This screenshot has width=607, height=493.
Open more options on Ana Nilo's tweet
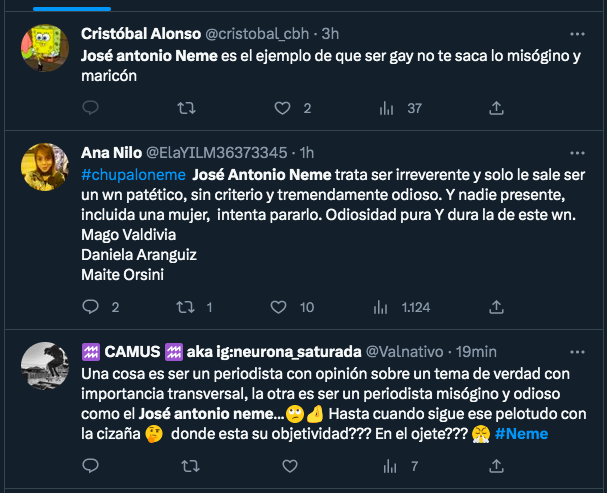tap(577, 153)
